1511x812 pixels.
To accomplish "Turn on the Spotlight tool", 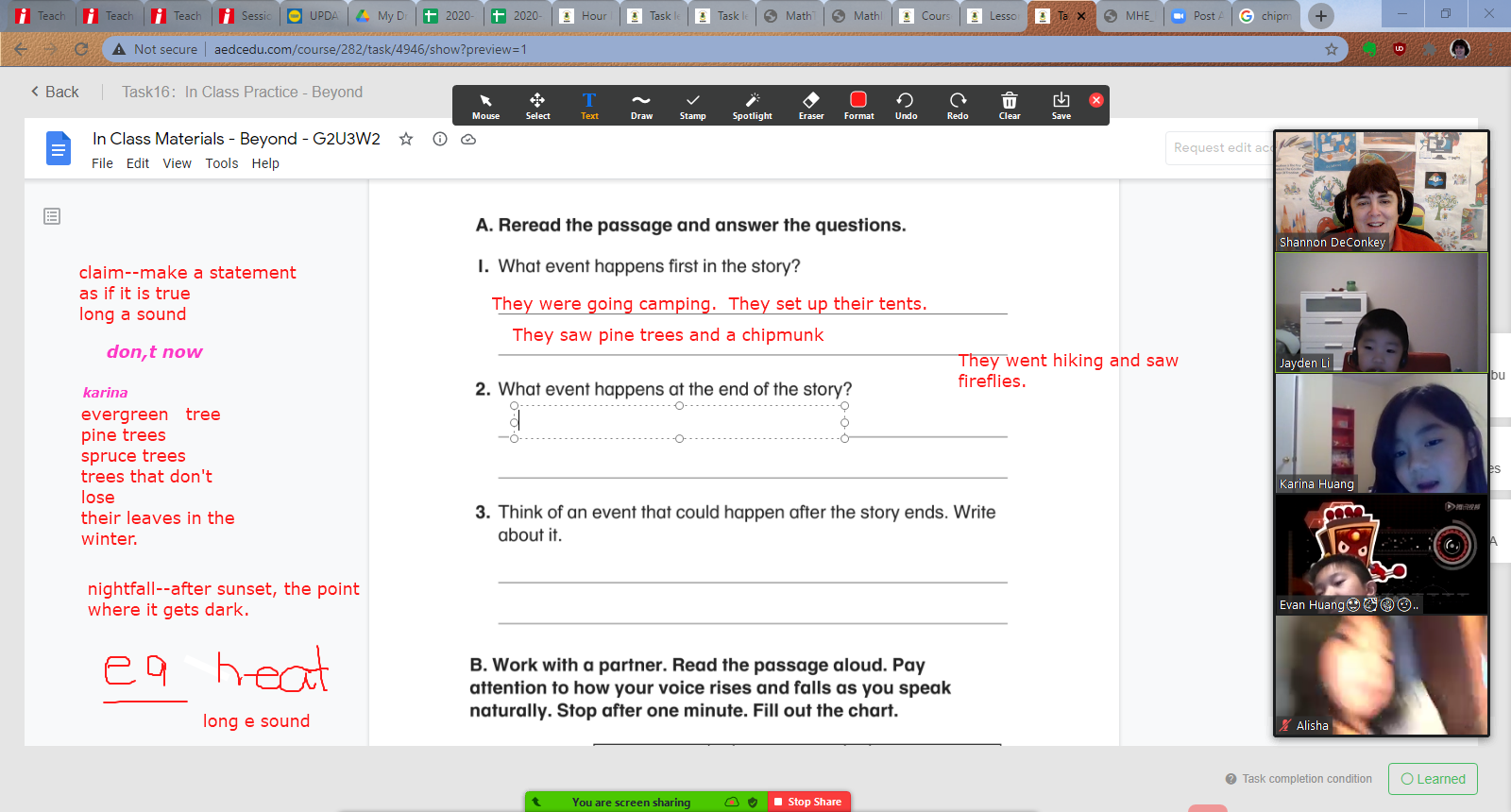I will tap(752, 106).
